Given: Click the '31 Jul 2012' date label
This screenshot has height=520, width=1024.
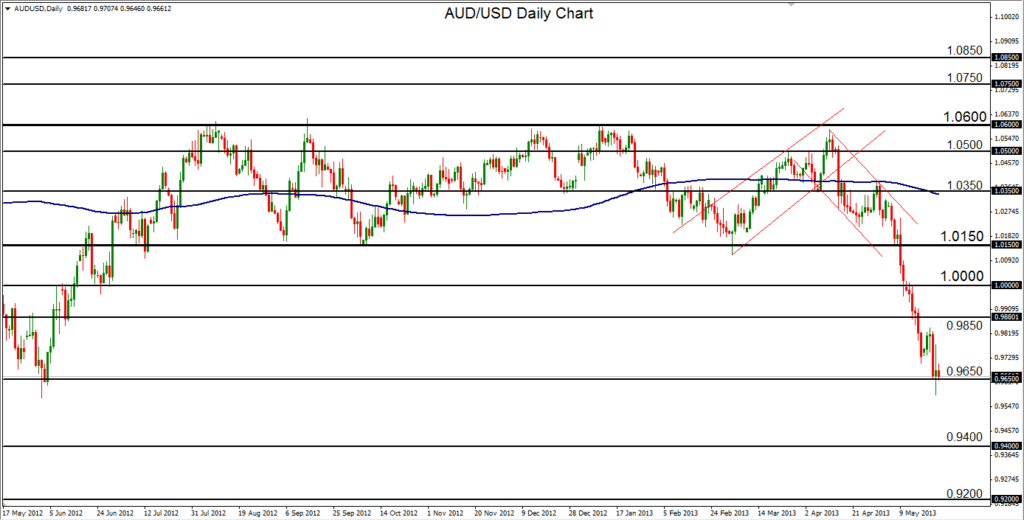Looking at the screenshot, I should click(x=207, y=514).
